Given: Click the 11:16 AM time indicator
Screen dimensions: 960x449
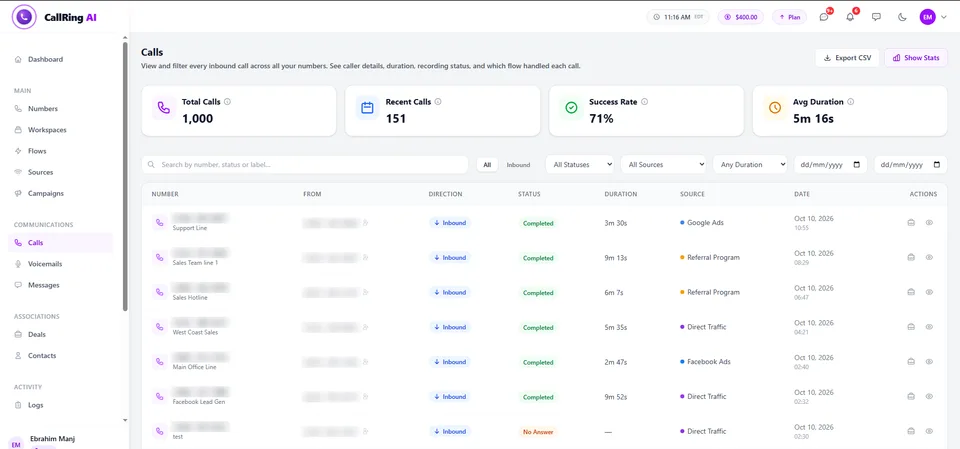Looking at the screenshot, I should click(678, 17).
